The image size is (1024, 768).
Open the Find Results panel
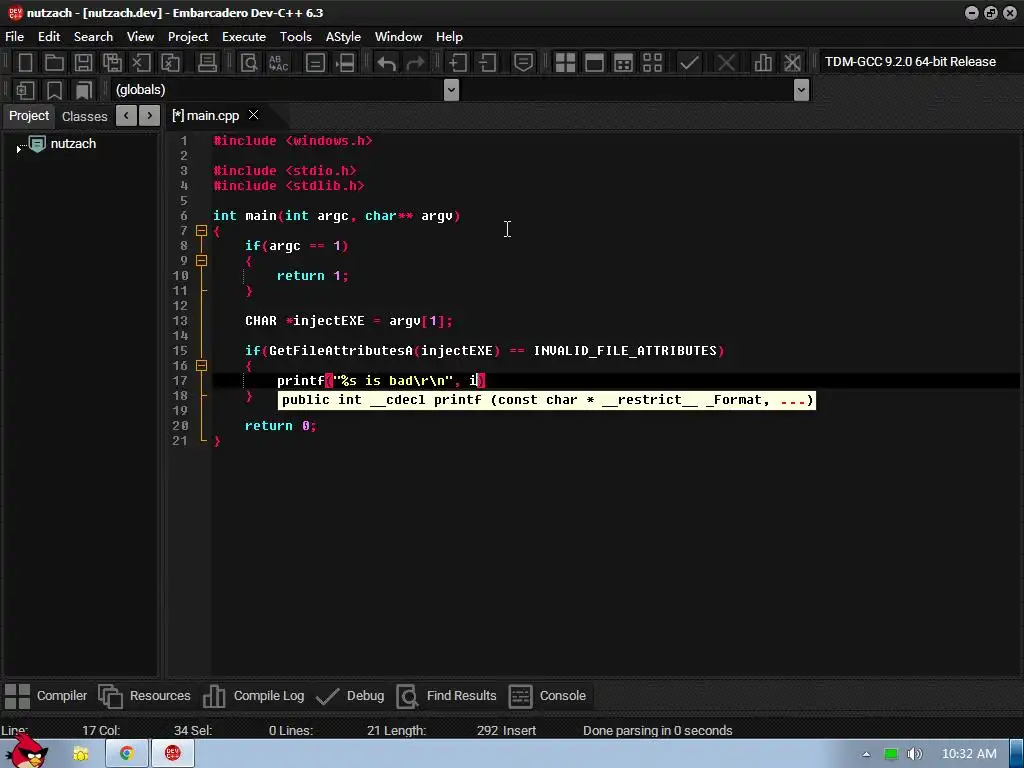click(x=447, y=696)
